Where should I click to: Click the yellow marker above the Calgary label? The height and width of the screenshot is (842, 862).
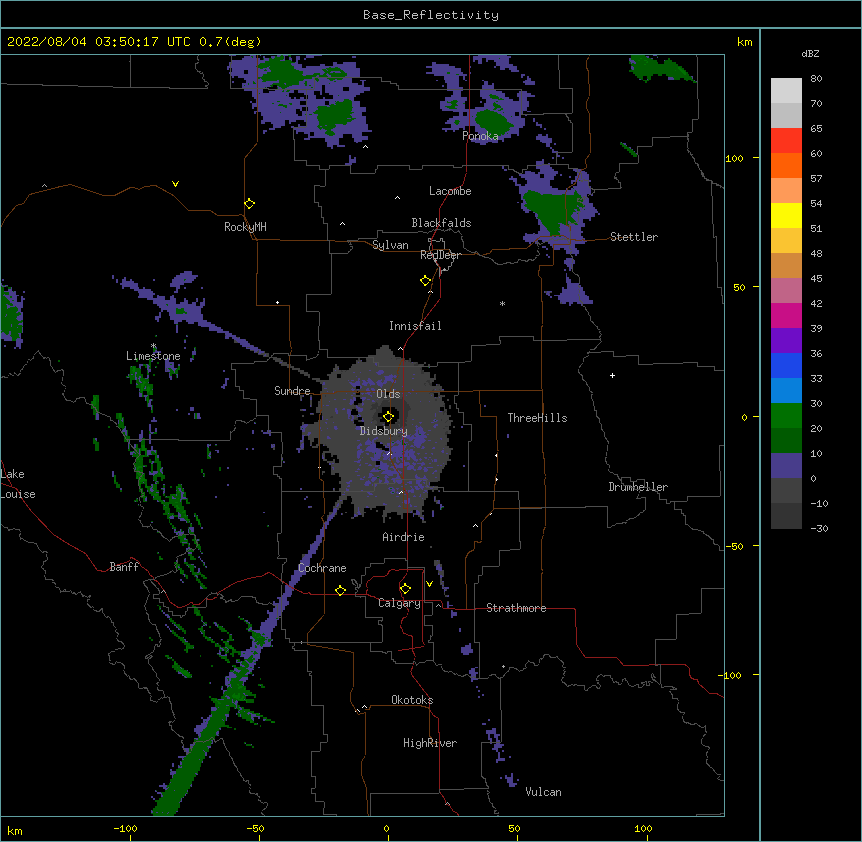[405, 589]
